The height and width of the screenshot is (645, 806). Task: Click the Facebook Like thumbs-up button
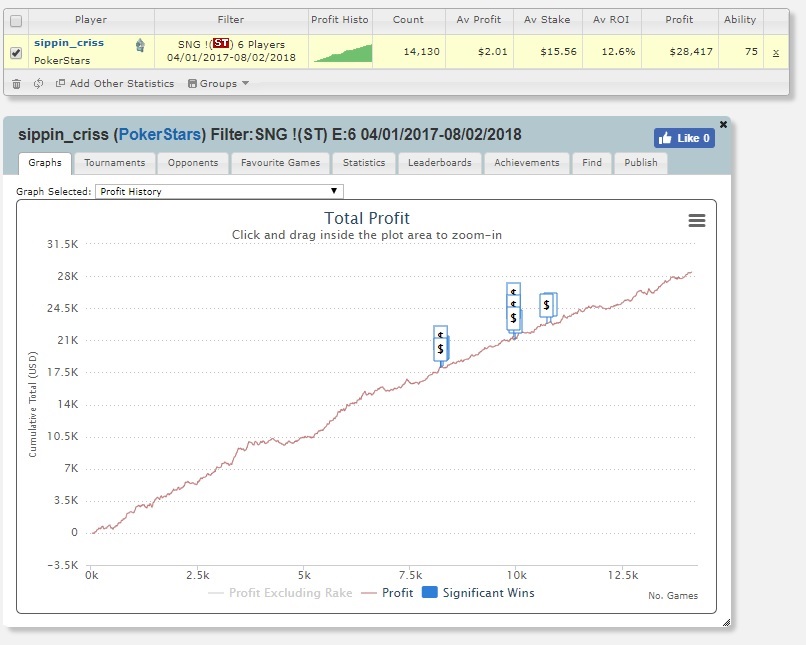tap(684, 138)
